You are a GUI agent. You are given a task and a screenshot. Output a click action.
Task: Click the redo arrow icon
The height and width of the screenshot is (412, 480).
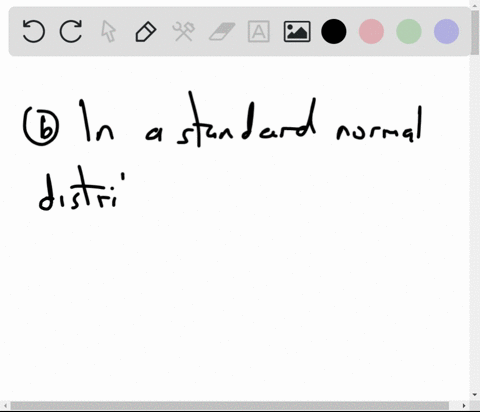click(x=71, y=31)
